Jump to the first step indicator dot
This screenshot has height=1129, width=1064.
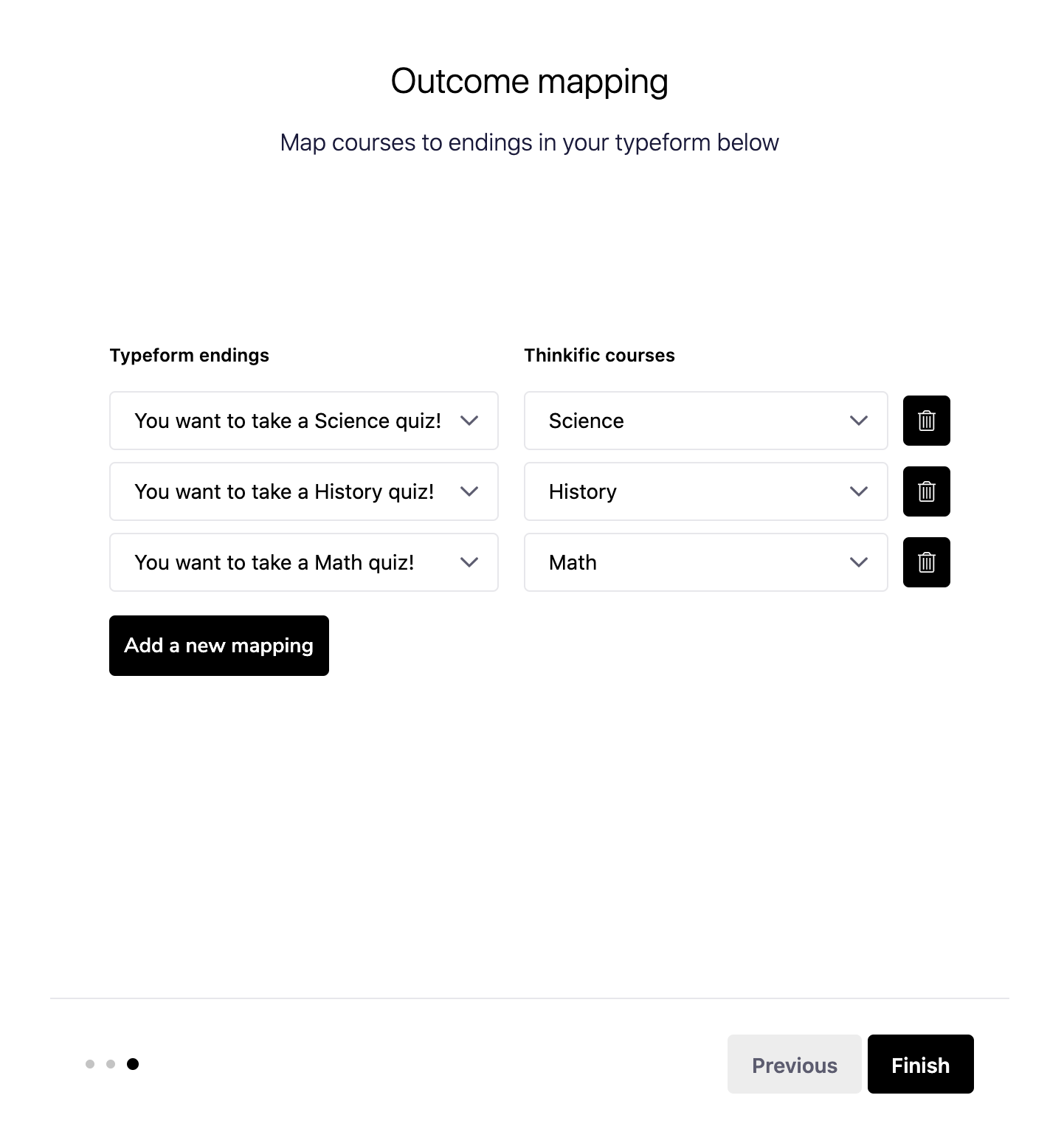pos(90,1064)
